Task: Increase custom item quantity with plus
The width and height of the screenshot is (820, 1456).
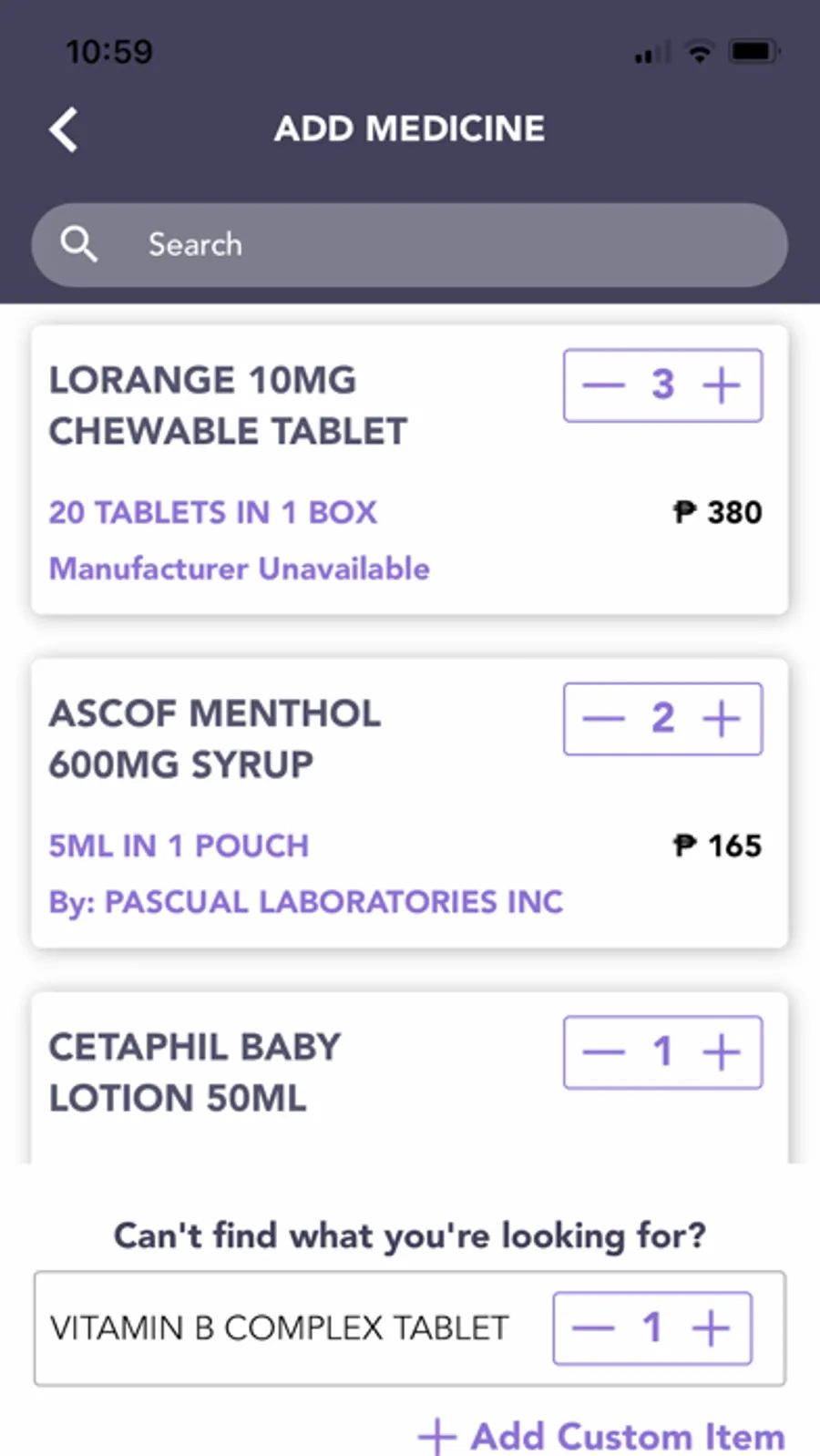Action: pyautogui.click(x=711, y=1328)
